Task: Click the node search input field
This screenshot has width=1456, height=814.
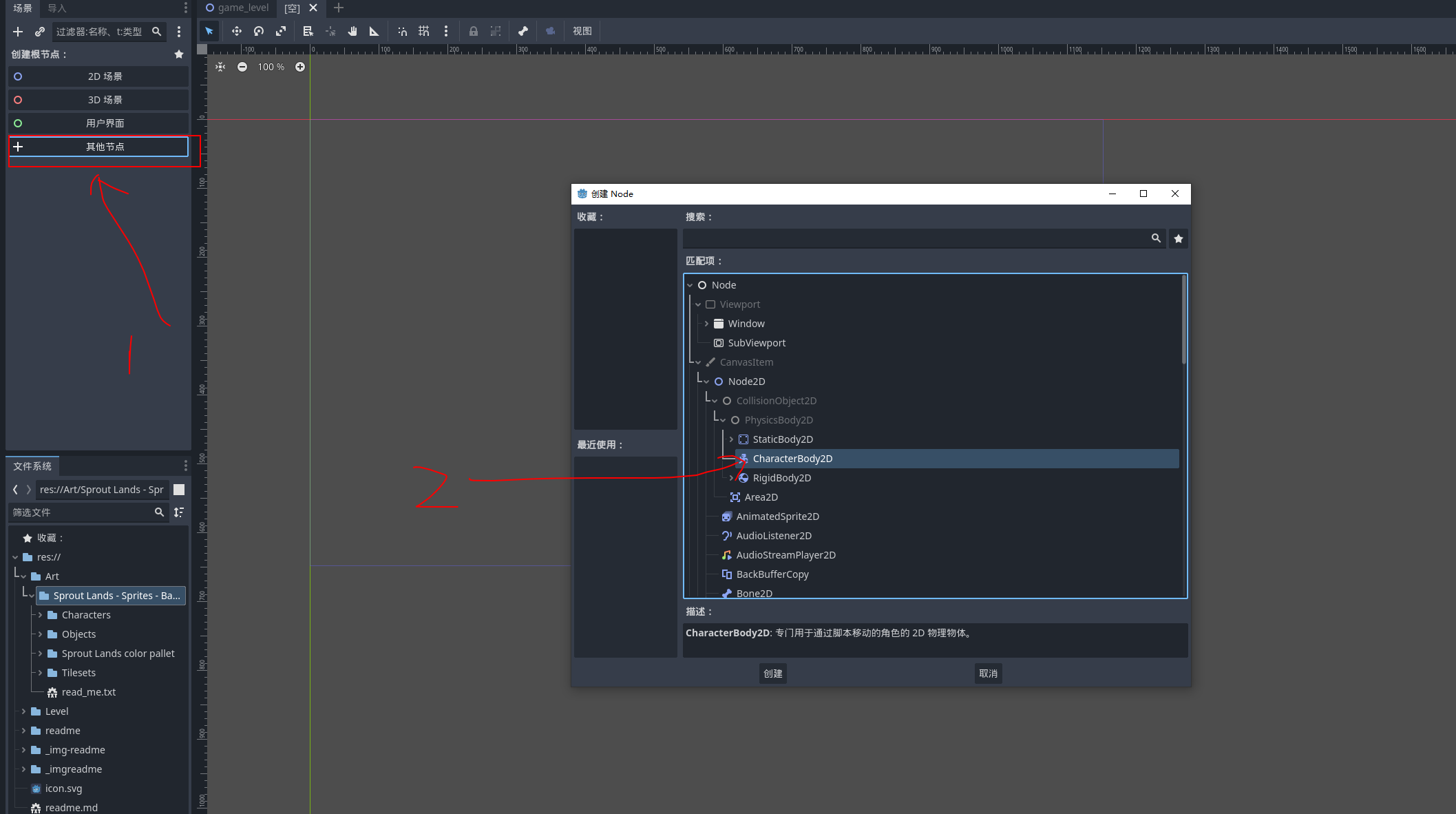Action: (x=914, y=238)
